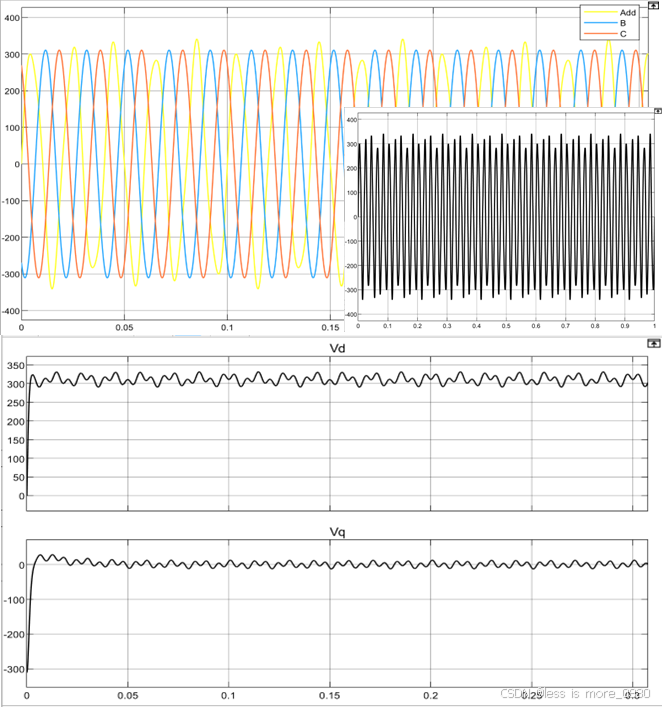This screenshot has height=707, width=662.
Task: Click the 'Vd' plot title
Action: click(x=337, y=349)
